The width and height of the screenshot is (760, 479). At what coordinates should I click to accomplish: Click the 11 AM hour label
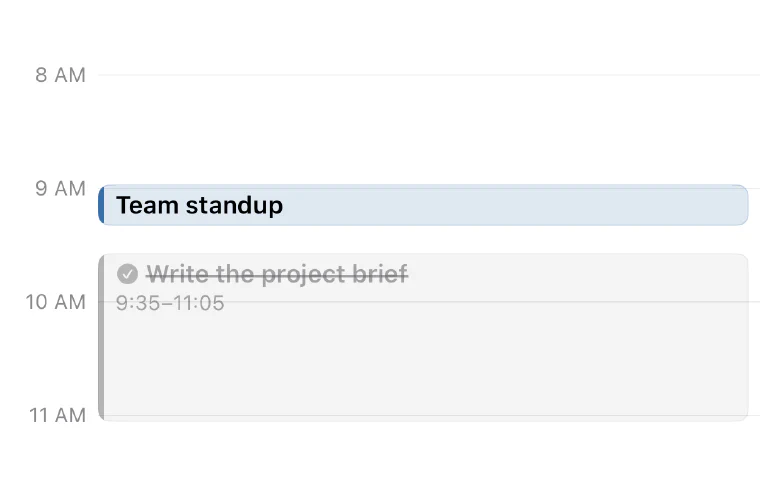pos(57,415)
